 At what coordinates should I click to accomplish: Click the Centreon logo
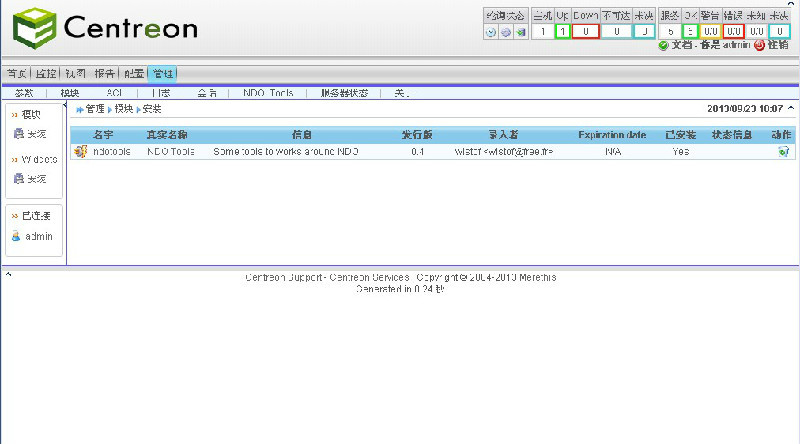click(x=105, y=27)
